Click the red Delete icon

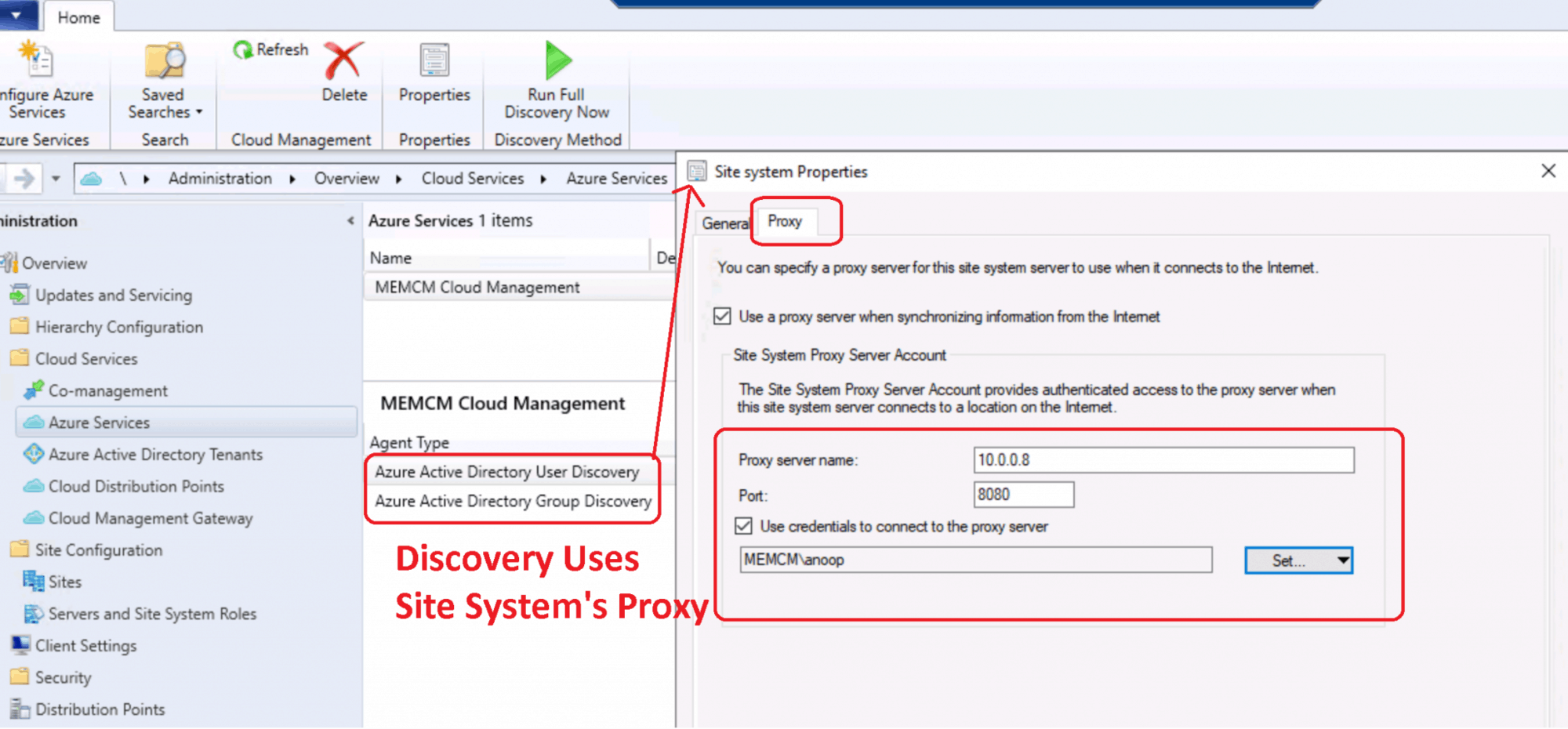click(x=344, y=60)
